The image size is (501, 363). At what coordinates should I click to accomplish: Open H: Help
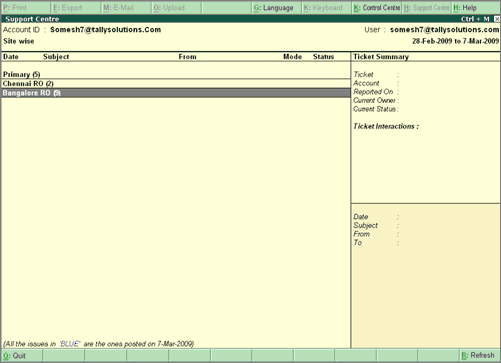[x=476, y=8]
